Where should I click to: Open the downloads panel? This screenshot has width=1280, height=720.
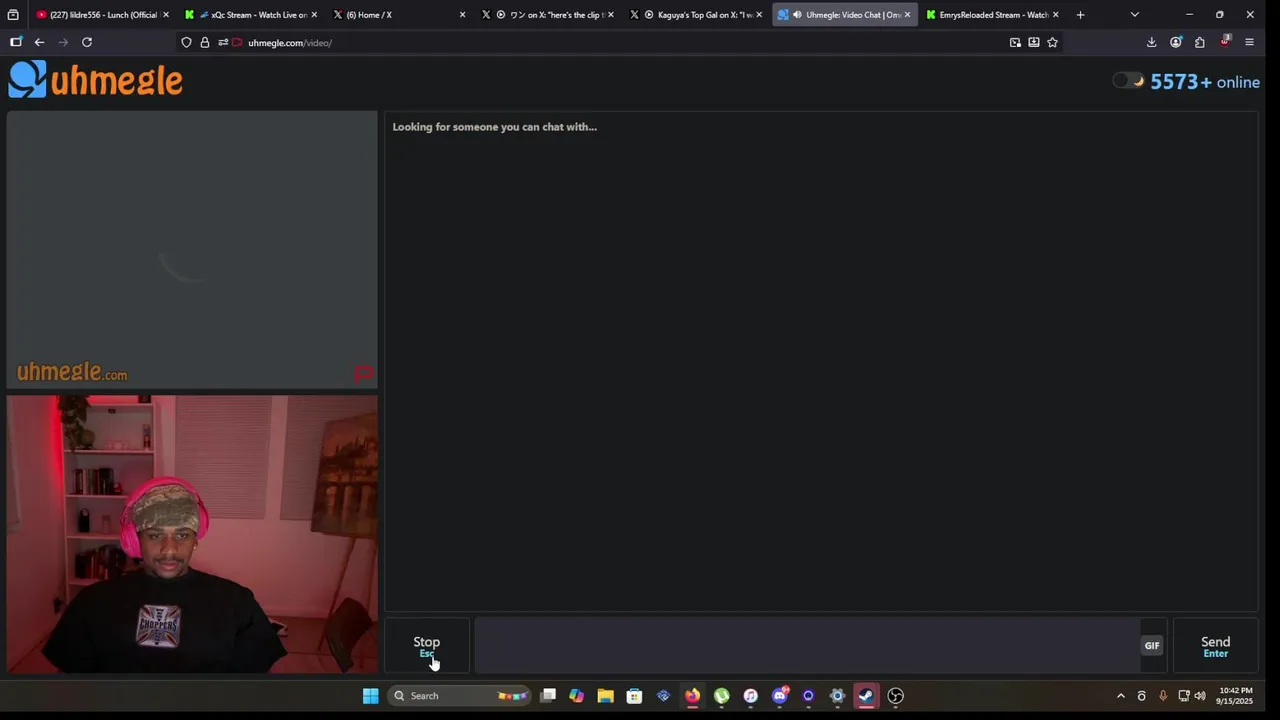click(1151, 42)
